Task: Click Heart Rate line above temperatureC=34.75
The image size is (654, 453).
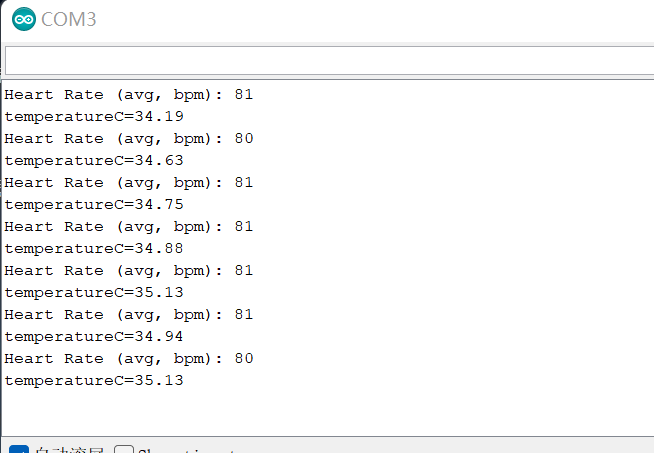Action: [129, 183]
